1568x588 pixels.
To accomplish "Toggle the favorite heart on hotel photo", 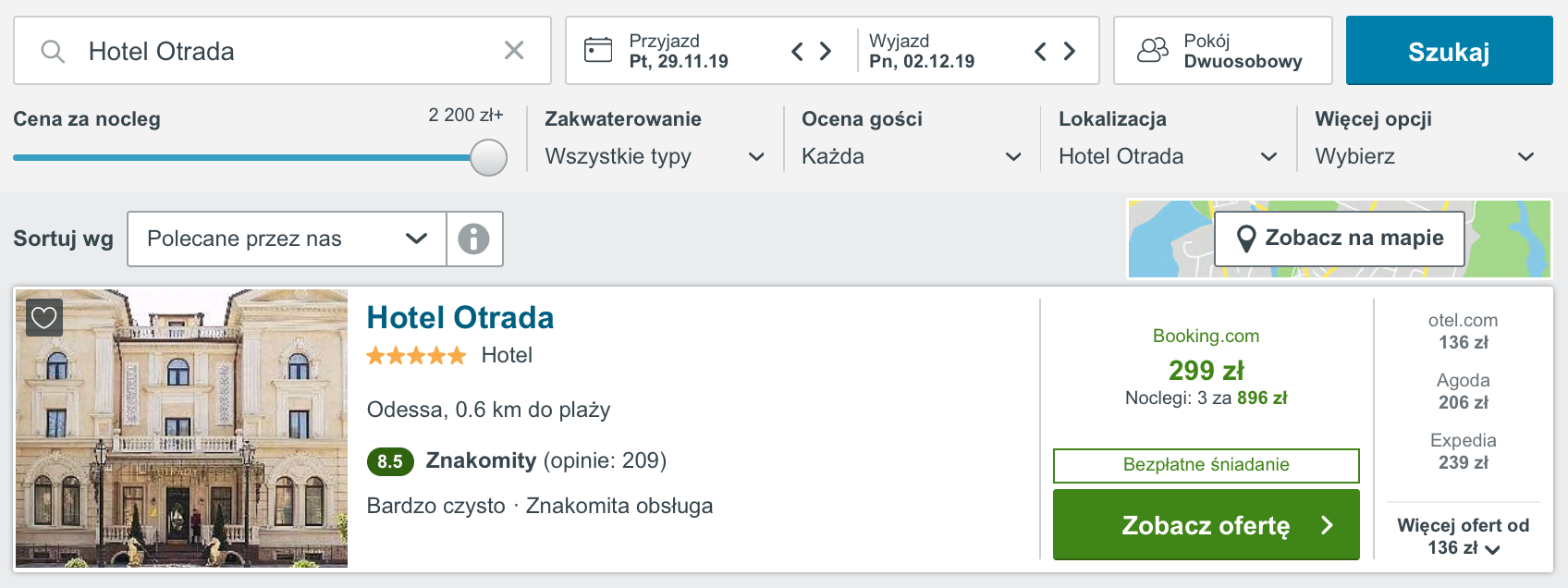I will [44, 318].
